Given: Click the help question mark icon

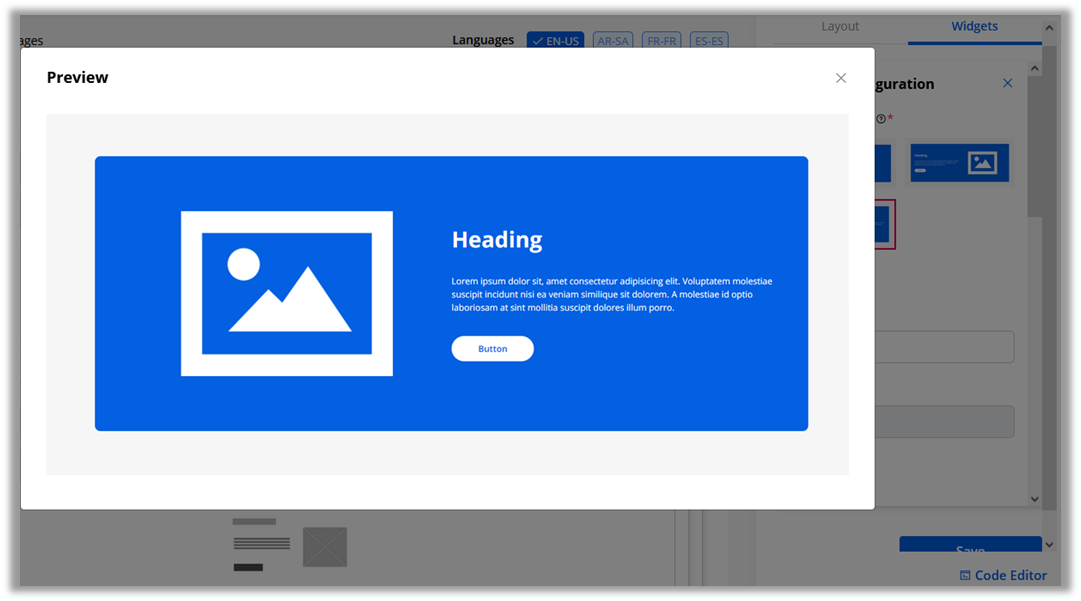Looking at the screenshot, I should pos(881,119).
